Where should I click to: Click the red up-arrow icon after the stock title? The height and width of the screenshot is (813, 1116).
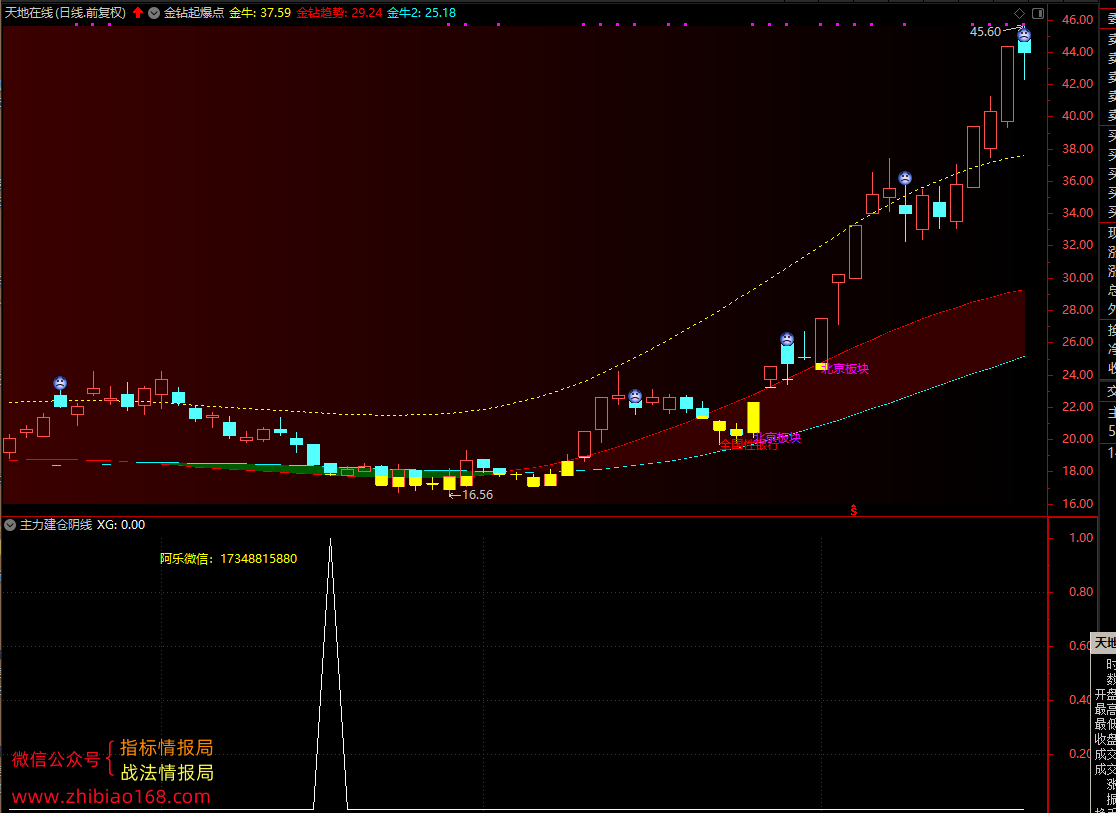(138, 13)
